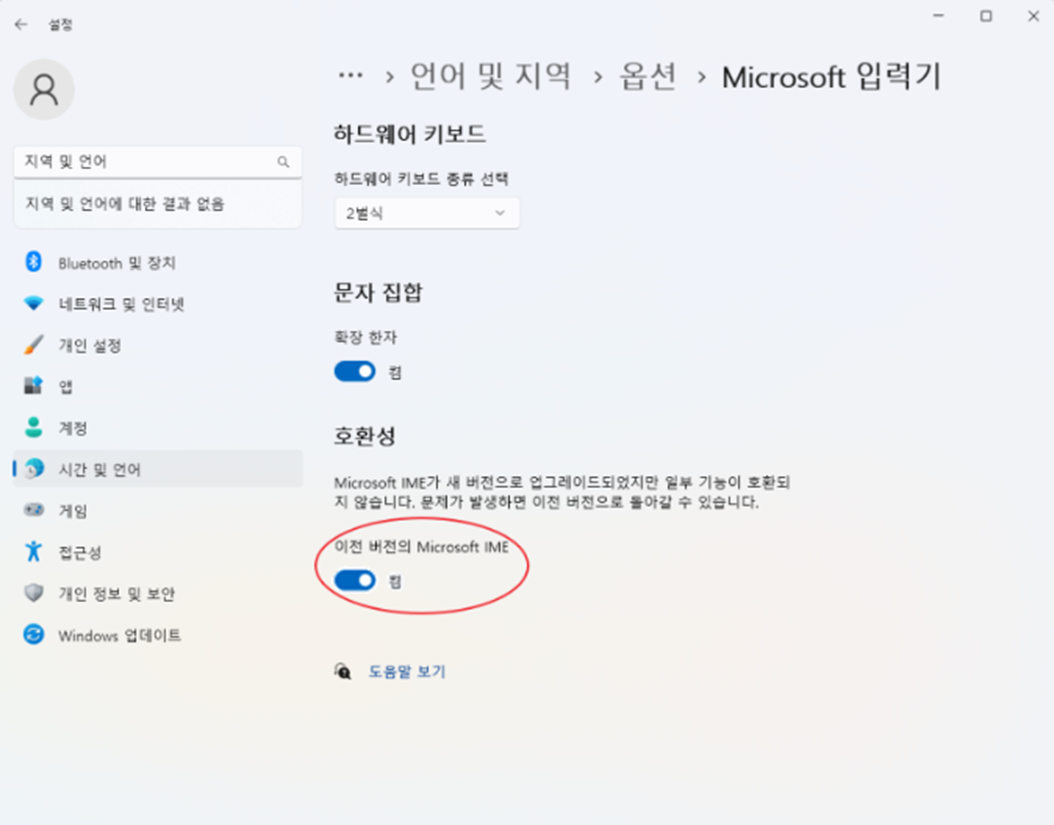1054x825 pixels.
Task: Click the personalization brush icon
Action: (33, 345)
